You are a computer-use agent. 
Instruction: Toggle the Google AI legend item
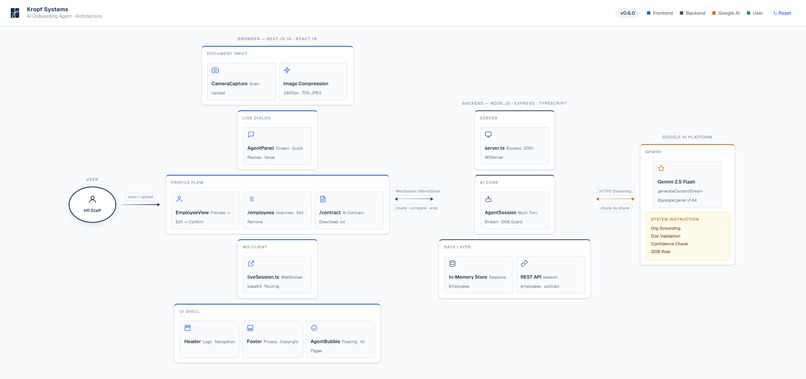point(726,13)
